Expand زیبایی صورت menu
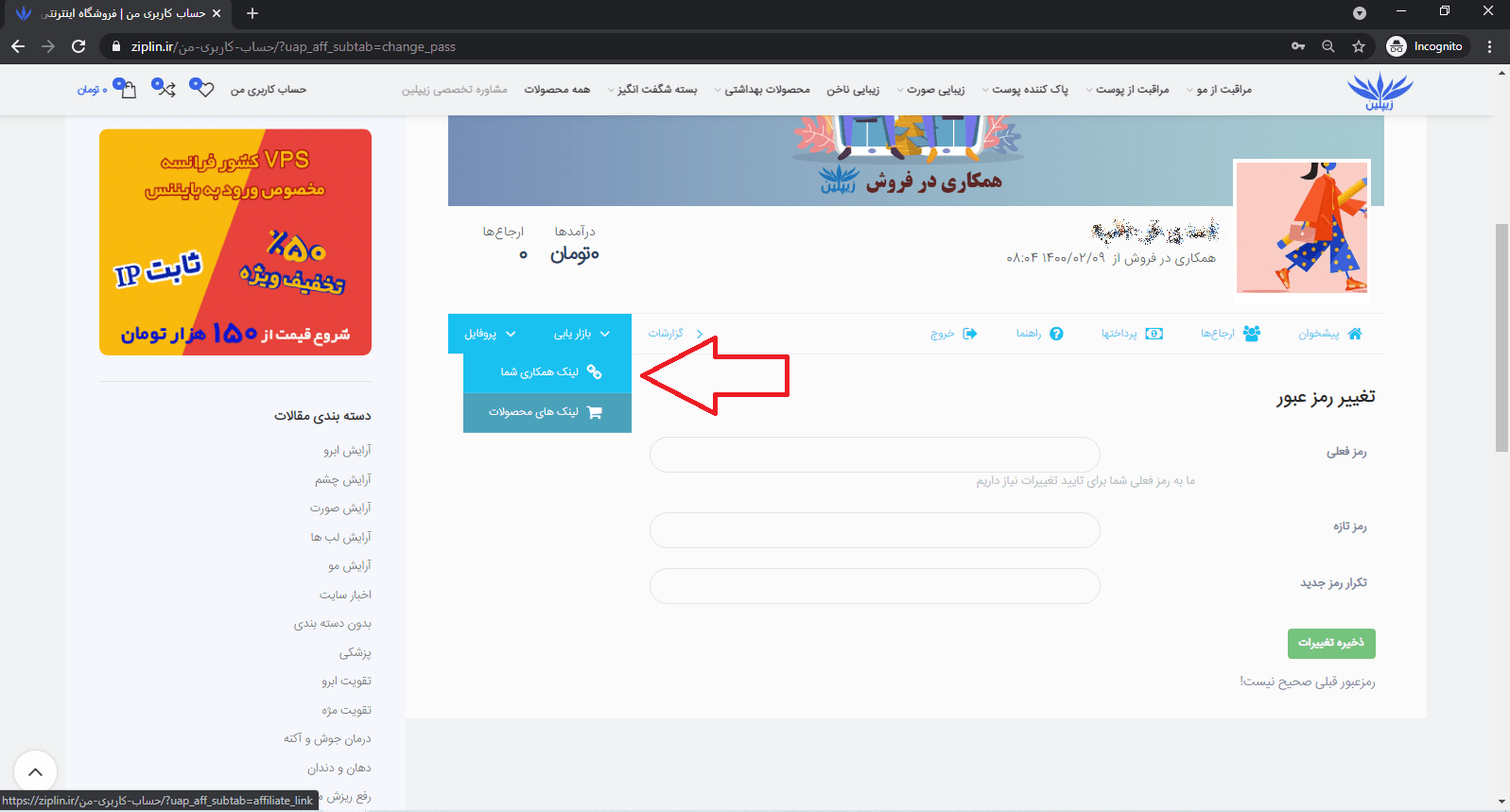The height and width of the screenshot is (812, 1510). tap(930, 90)
